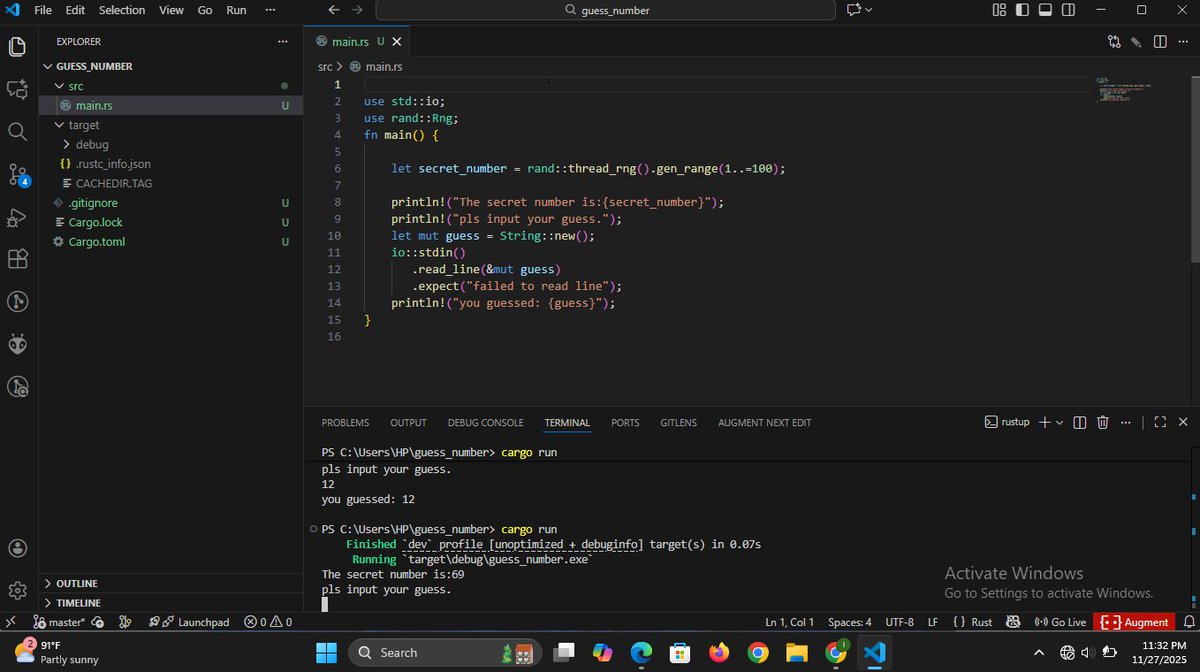Open the Extensions view
Image resolution: width=1200 pixels, height=672 pixels.
(x=17, y=258)
